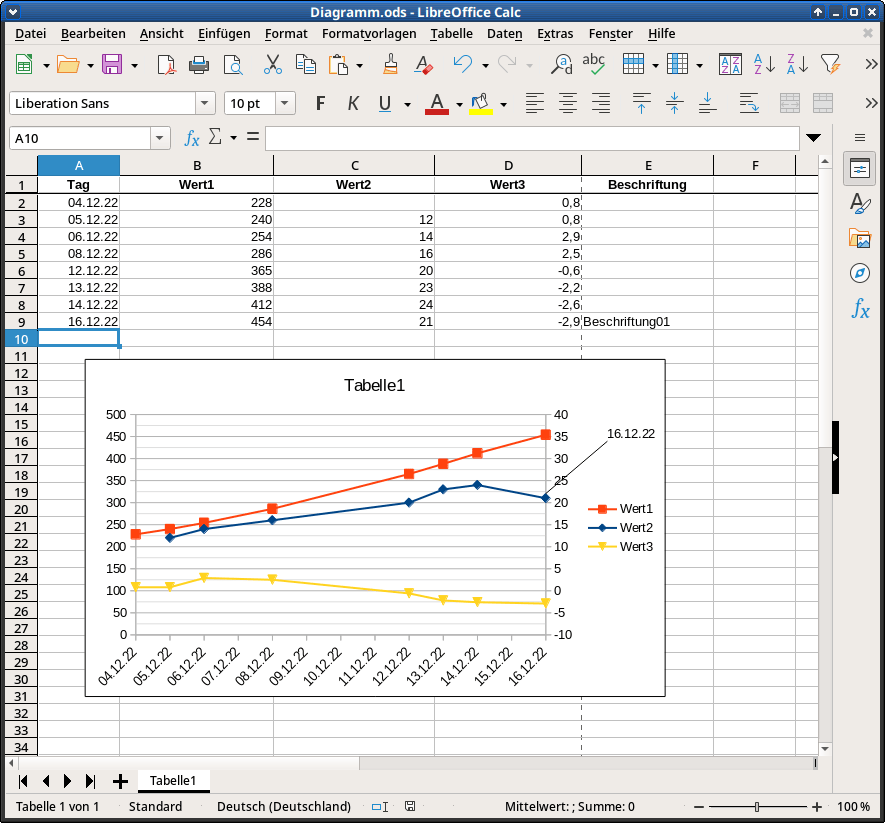885x823 pixels.
Task: Open the print preview
Action: [x=233, y=65]
